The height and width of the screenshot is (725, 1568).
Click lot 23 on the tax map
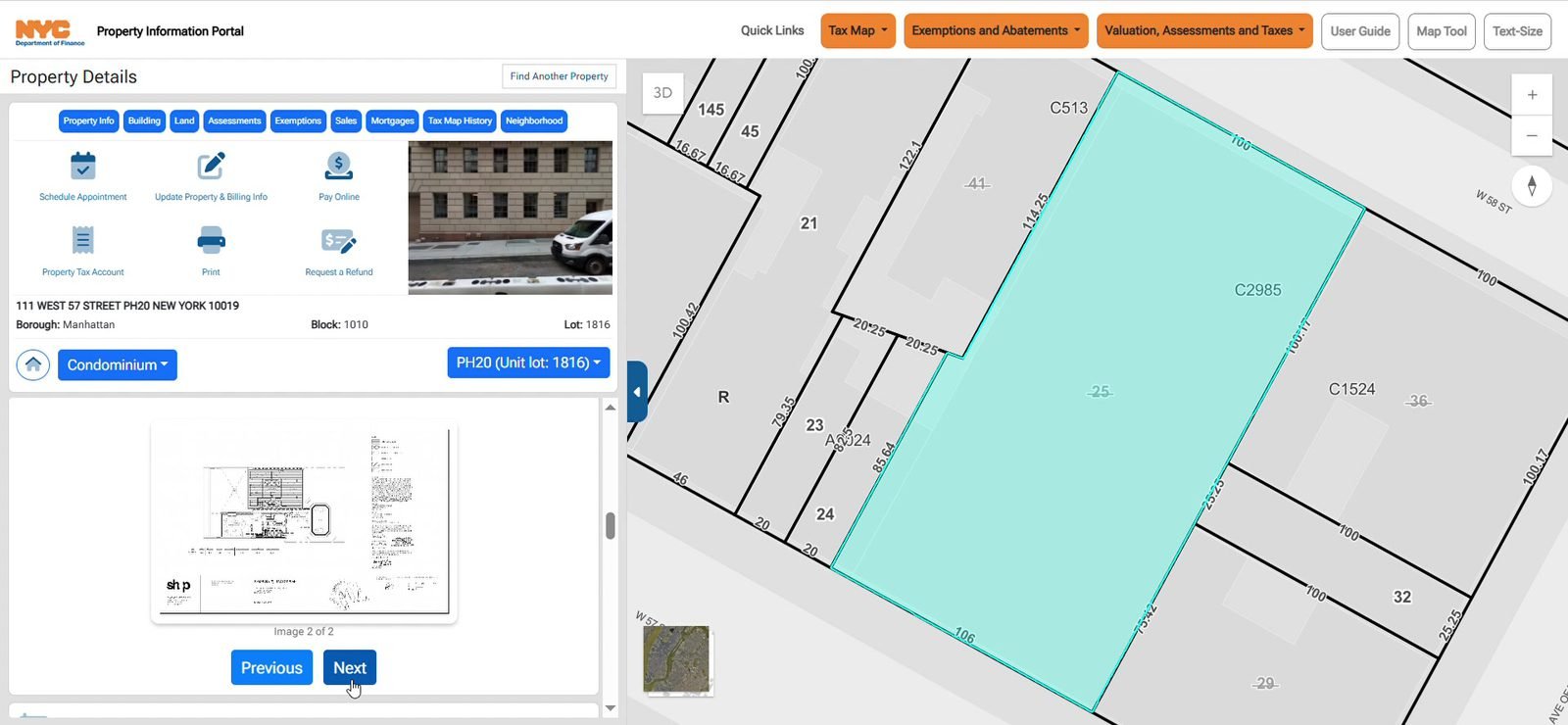[814, 425]
